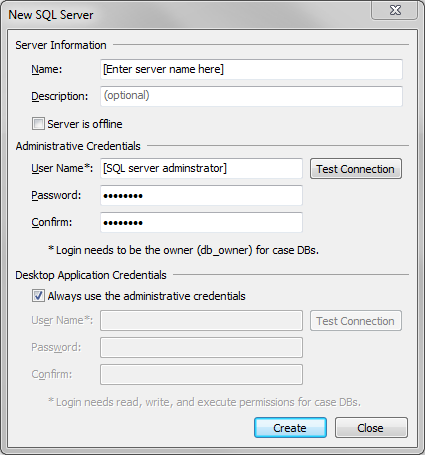Viewport: 425px width, 455px height.
Task: Test Connection for administrative credentials
Action: (x=356, y=169)
